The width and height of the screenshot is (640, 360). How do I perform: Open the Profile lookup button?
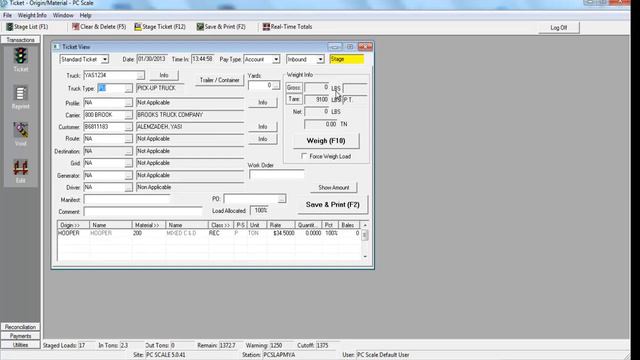click(x=128, y=103)
